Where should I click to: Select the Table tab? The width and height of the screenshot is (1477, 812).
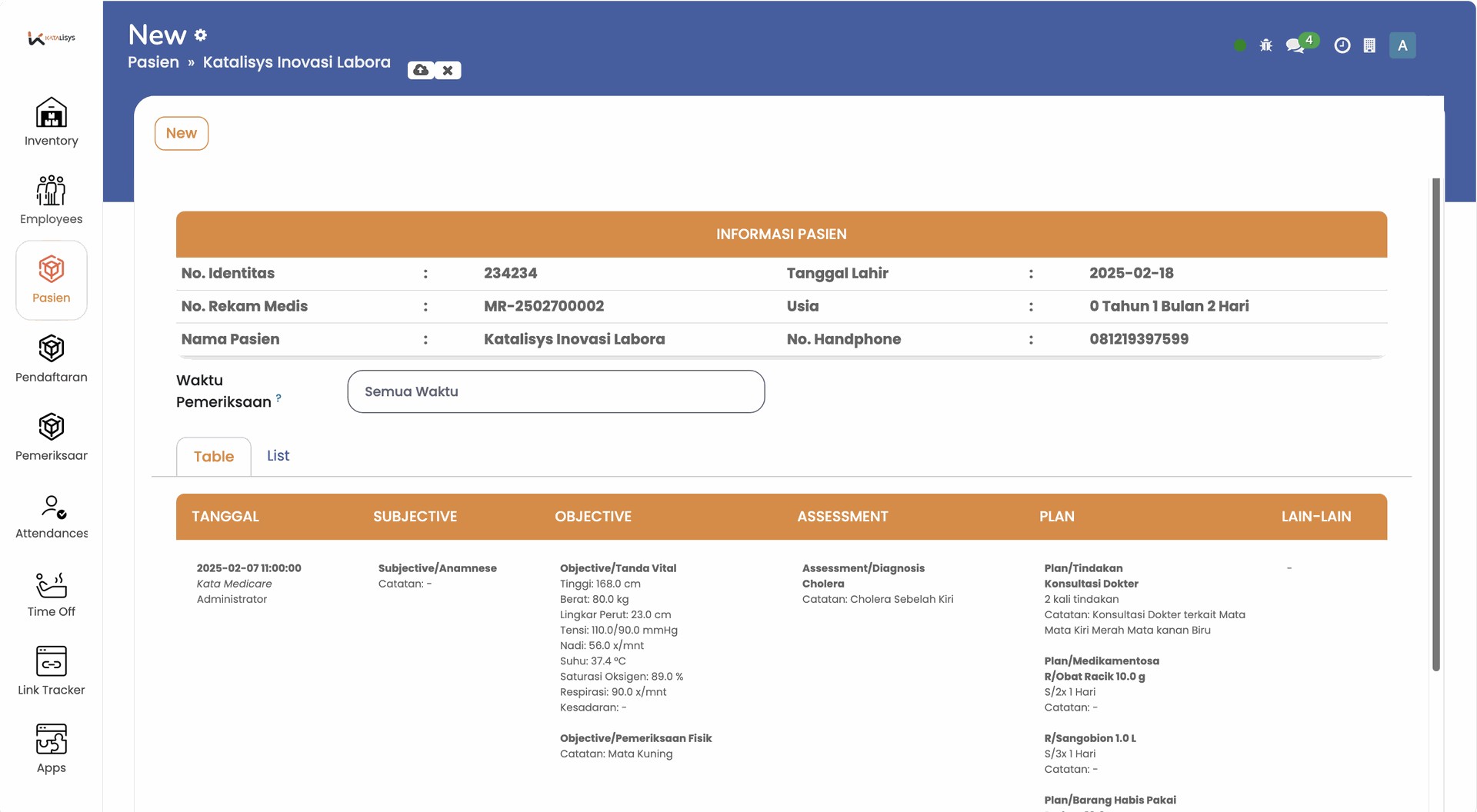click(x=214, y=457)
